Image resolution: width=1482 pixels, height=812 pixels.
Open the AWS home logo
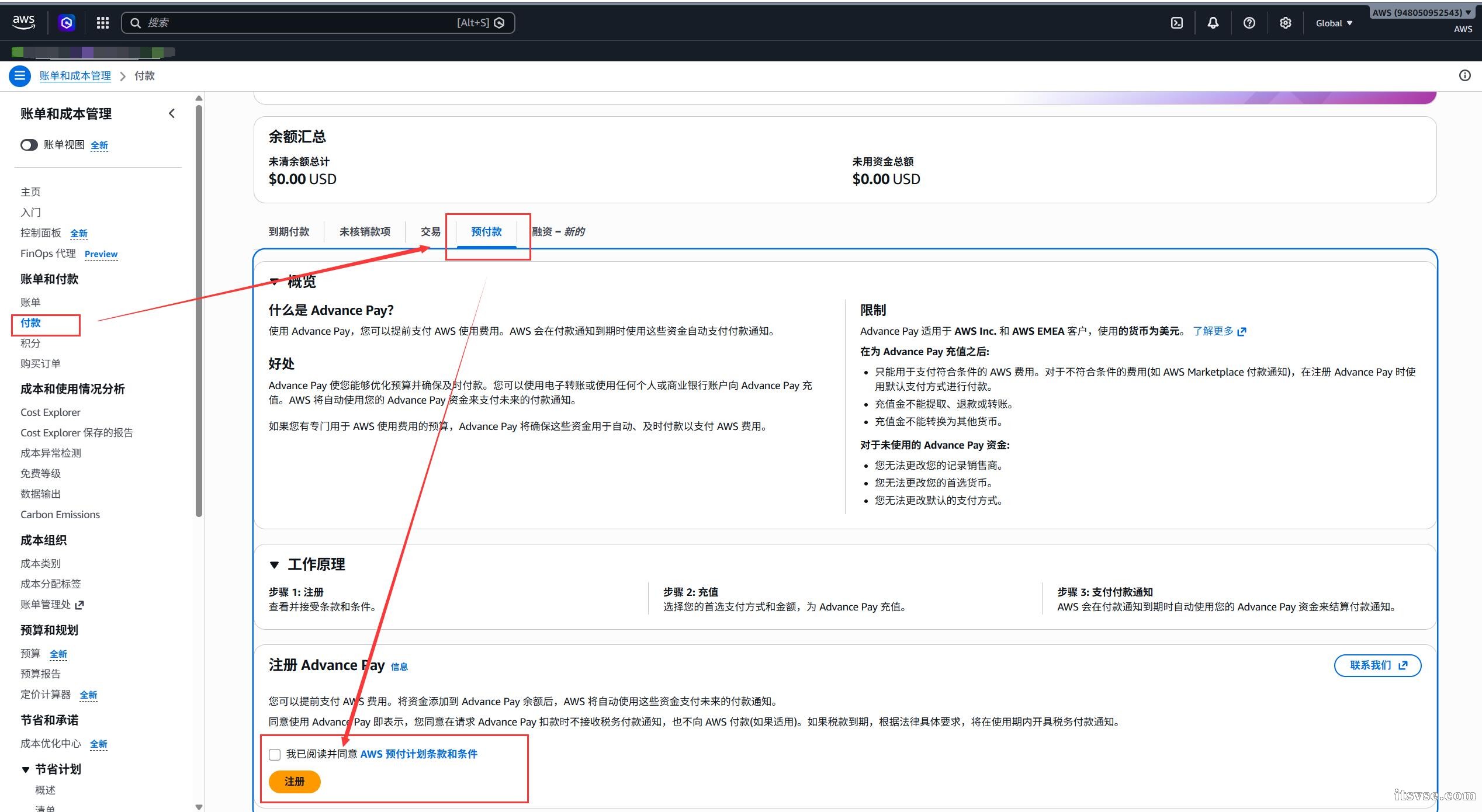click(x=24, y=22)
